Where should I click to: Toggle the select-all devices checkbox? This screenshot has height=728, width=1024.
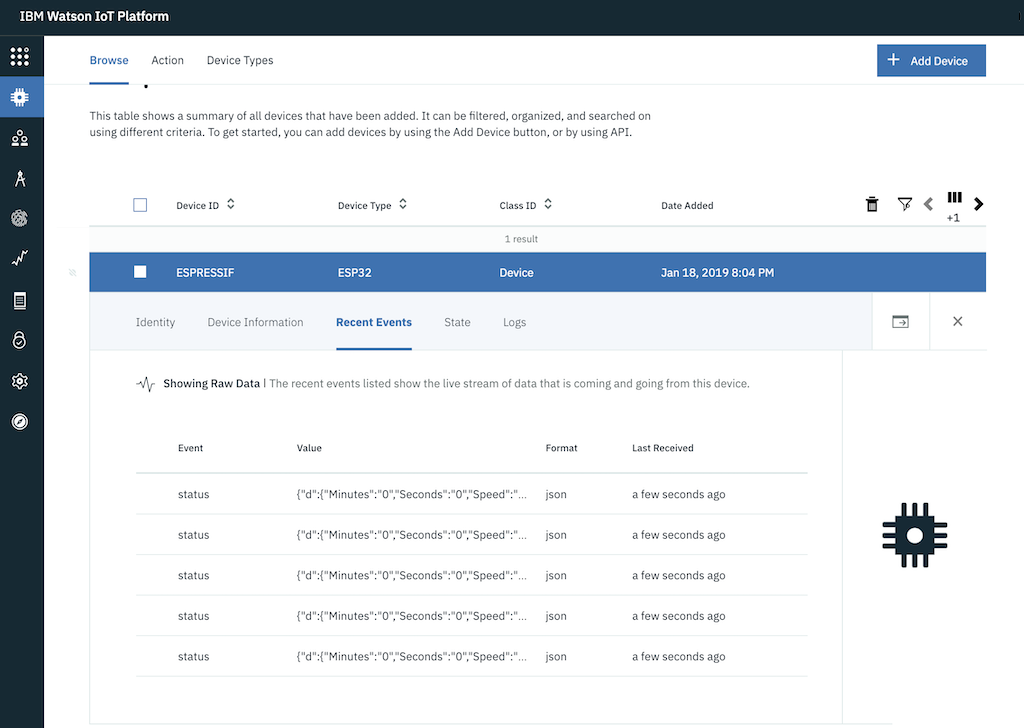point(140,205)
